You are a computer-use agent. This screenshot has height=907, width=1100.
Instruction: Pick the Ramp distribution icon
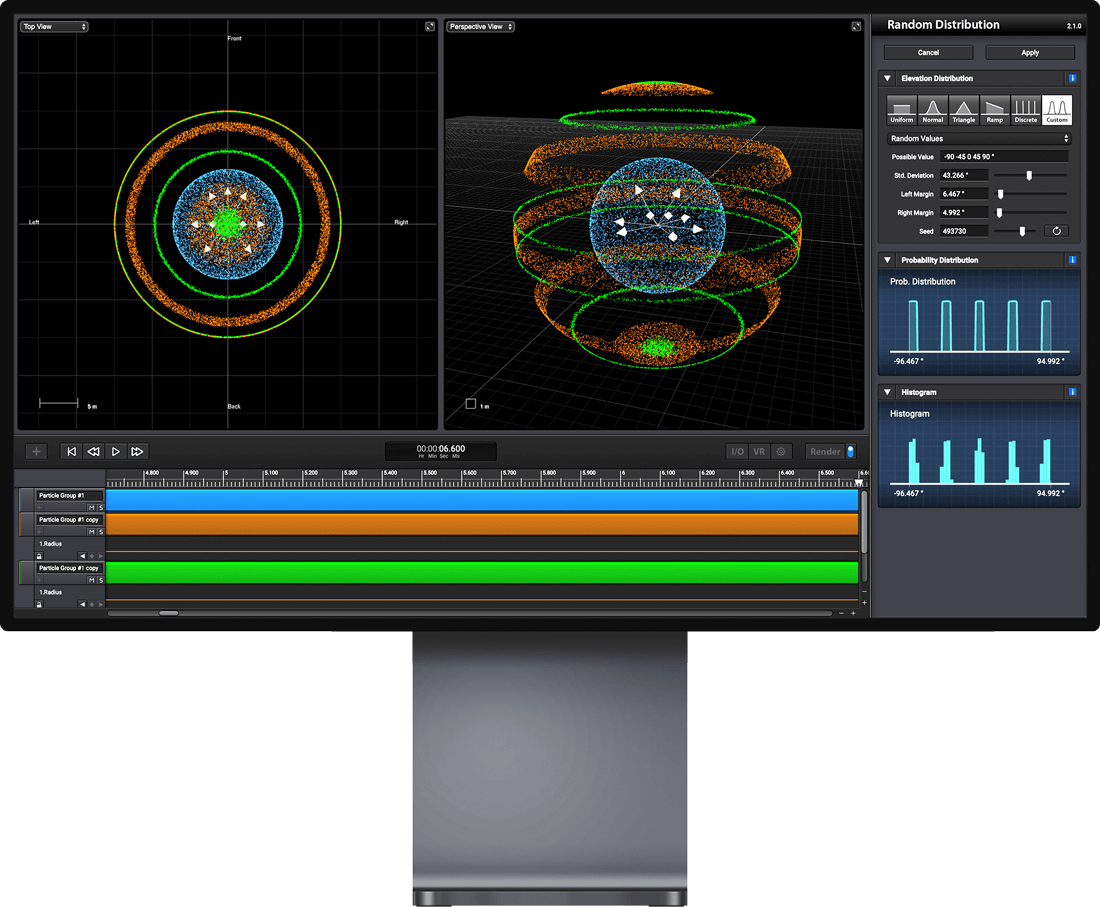995,110
